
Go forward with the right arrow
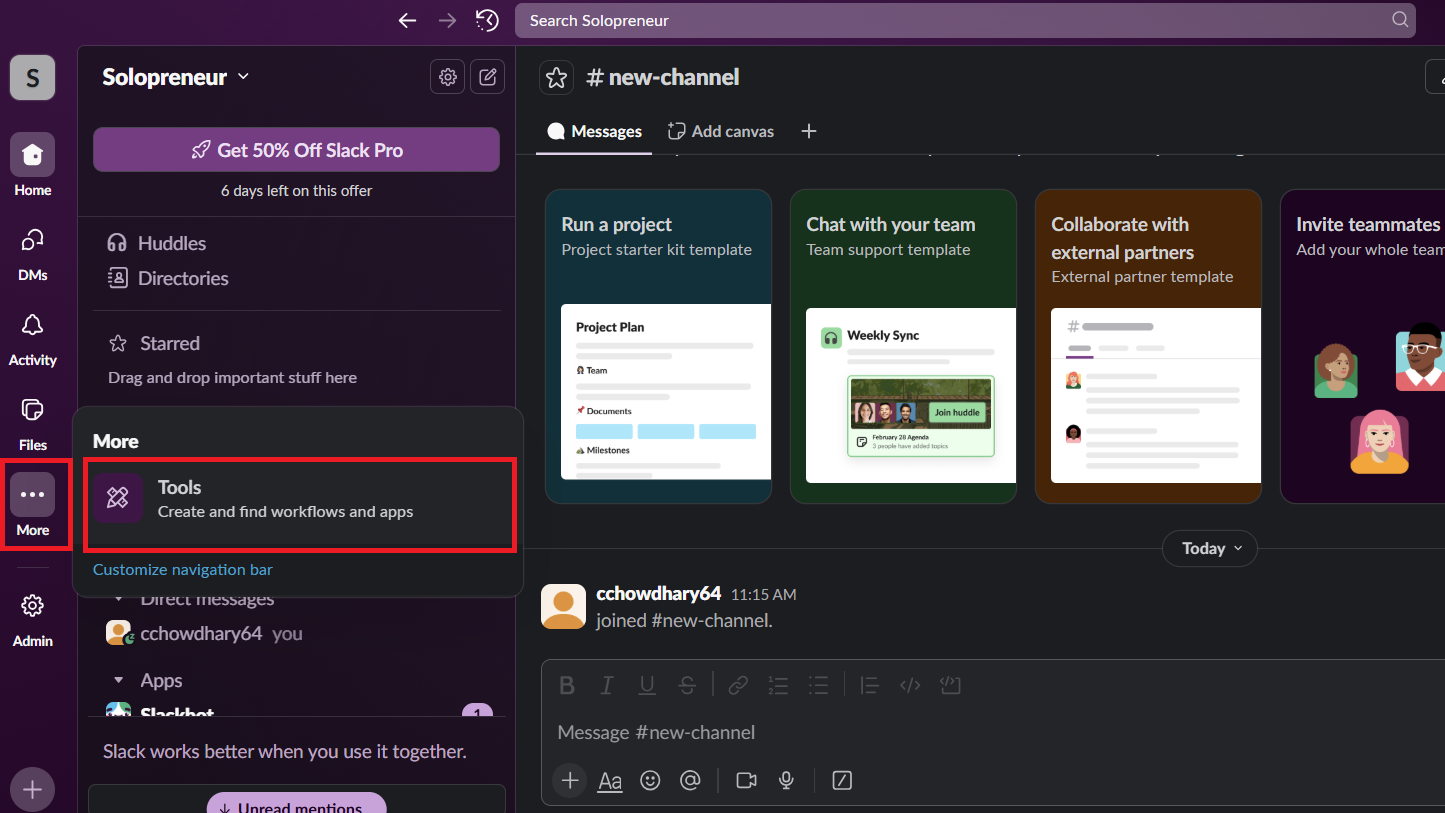tap(447, 20)
